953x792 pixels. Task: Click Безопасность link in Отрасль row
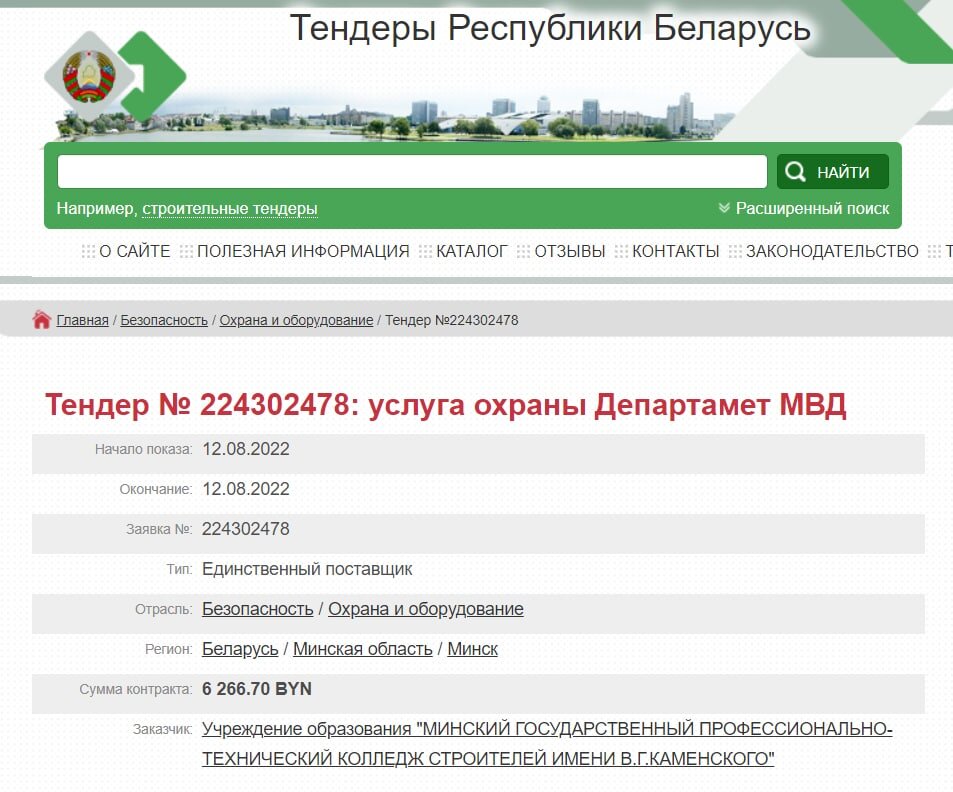point(258,609)
